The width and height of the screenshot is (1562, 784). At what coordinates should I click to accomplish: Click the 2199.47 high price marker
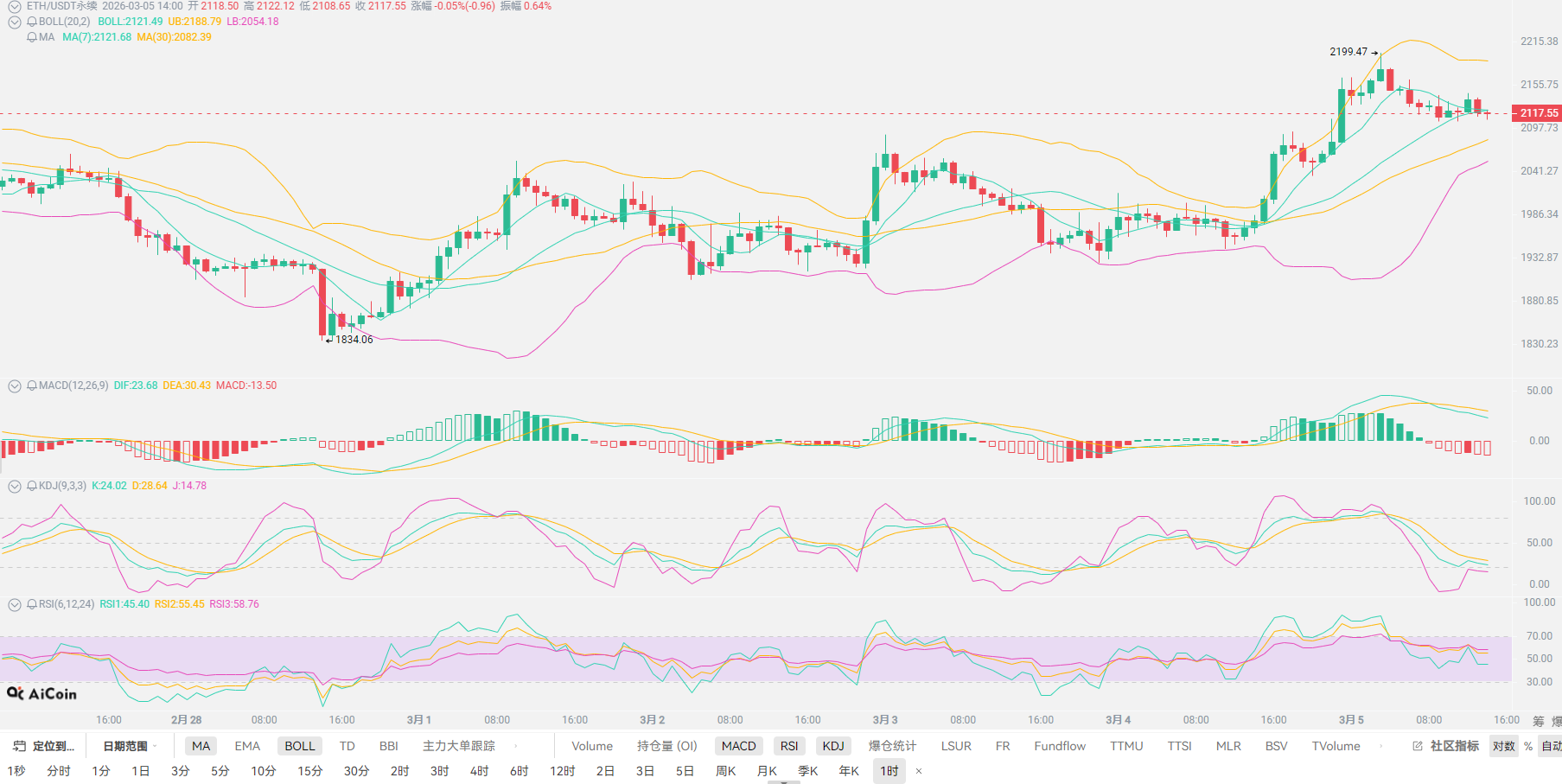coord(1348,52)
